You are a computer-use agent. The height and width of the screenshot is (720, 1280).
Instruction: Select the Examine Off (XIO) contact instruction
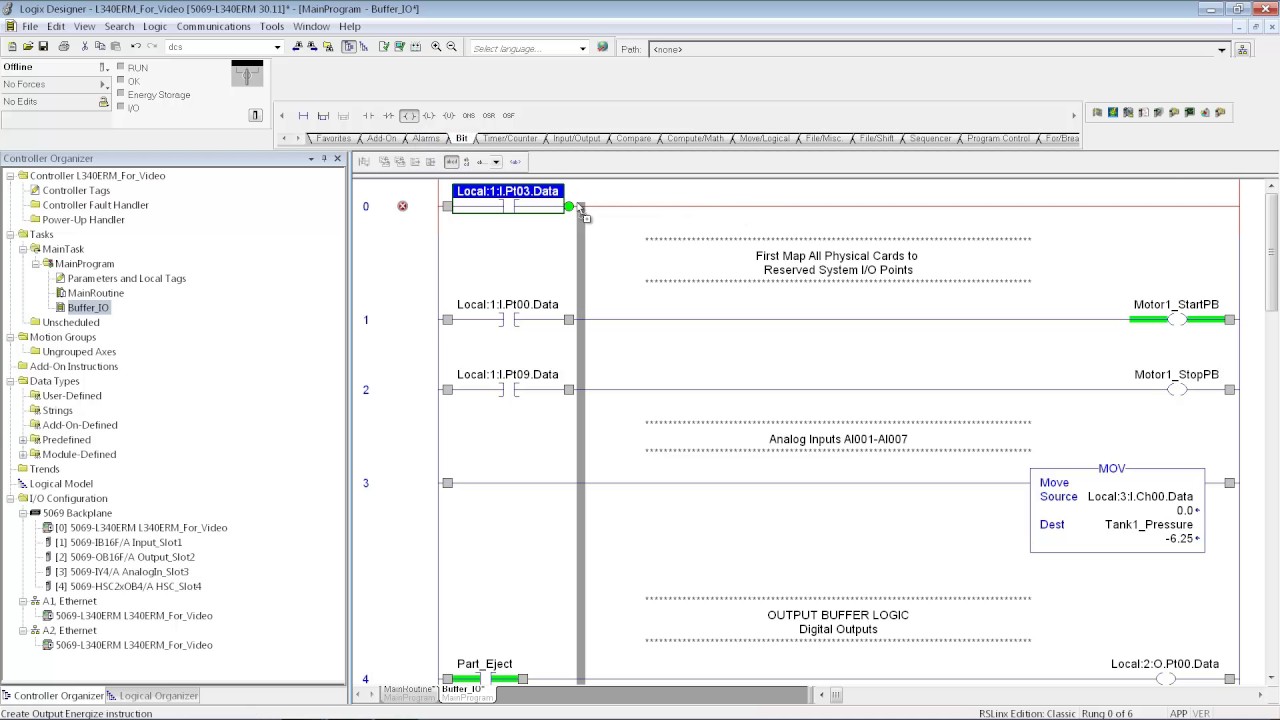tap(388, 116)
